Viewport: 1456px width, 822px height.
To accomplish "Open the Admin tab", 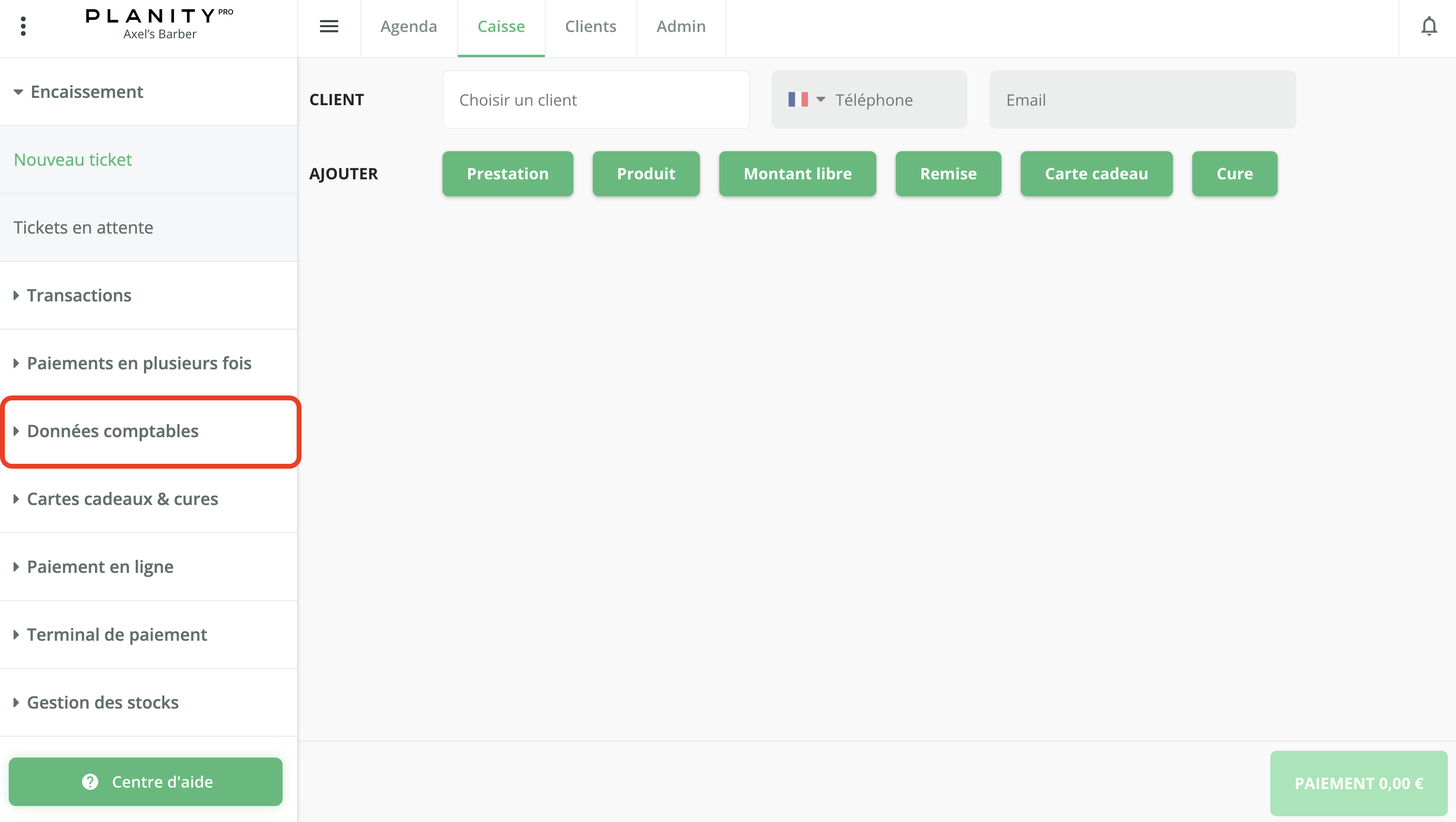I will pos(681,26).
